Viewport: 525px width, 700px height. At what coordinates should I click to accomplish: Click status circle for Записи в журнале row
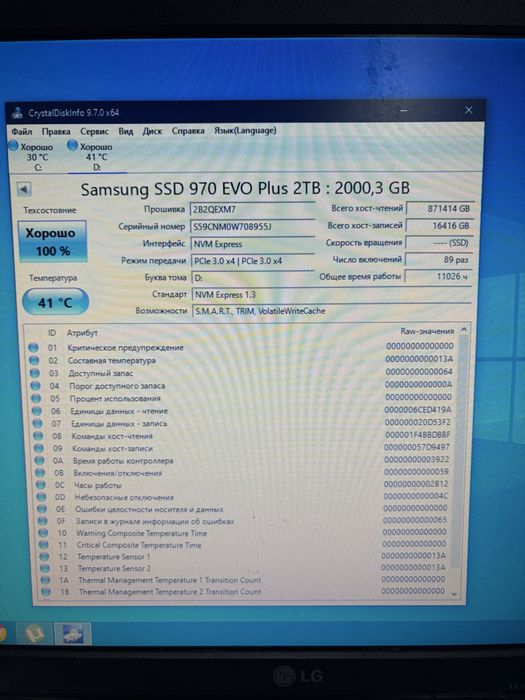(x=42, y=521)
